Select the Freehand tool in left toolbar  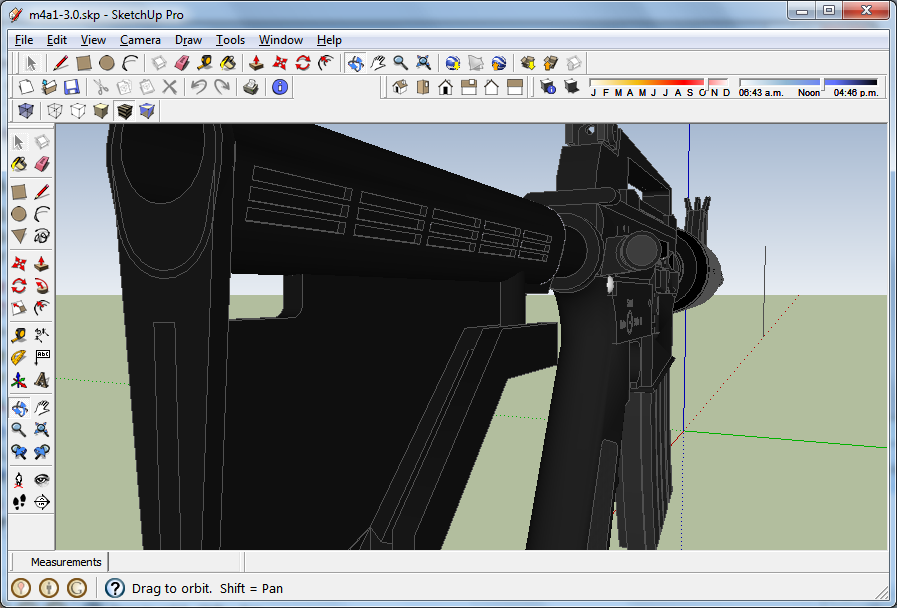42,236
